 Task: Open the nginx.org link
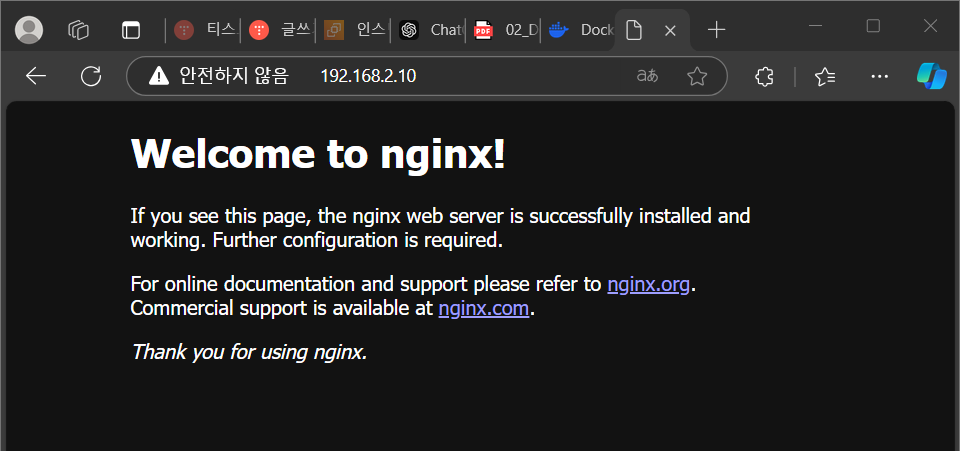tap(648, 284)
